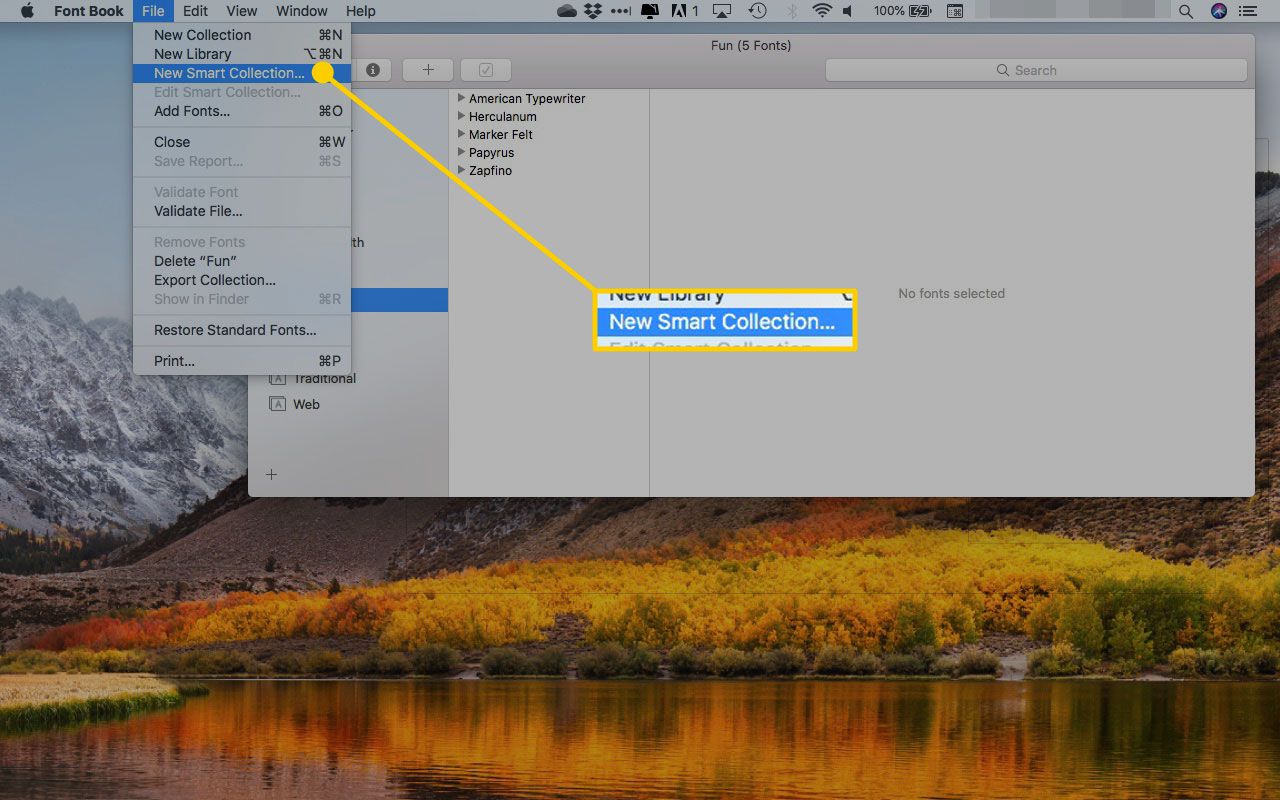Open the Window menu

[x=301, y=11]
